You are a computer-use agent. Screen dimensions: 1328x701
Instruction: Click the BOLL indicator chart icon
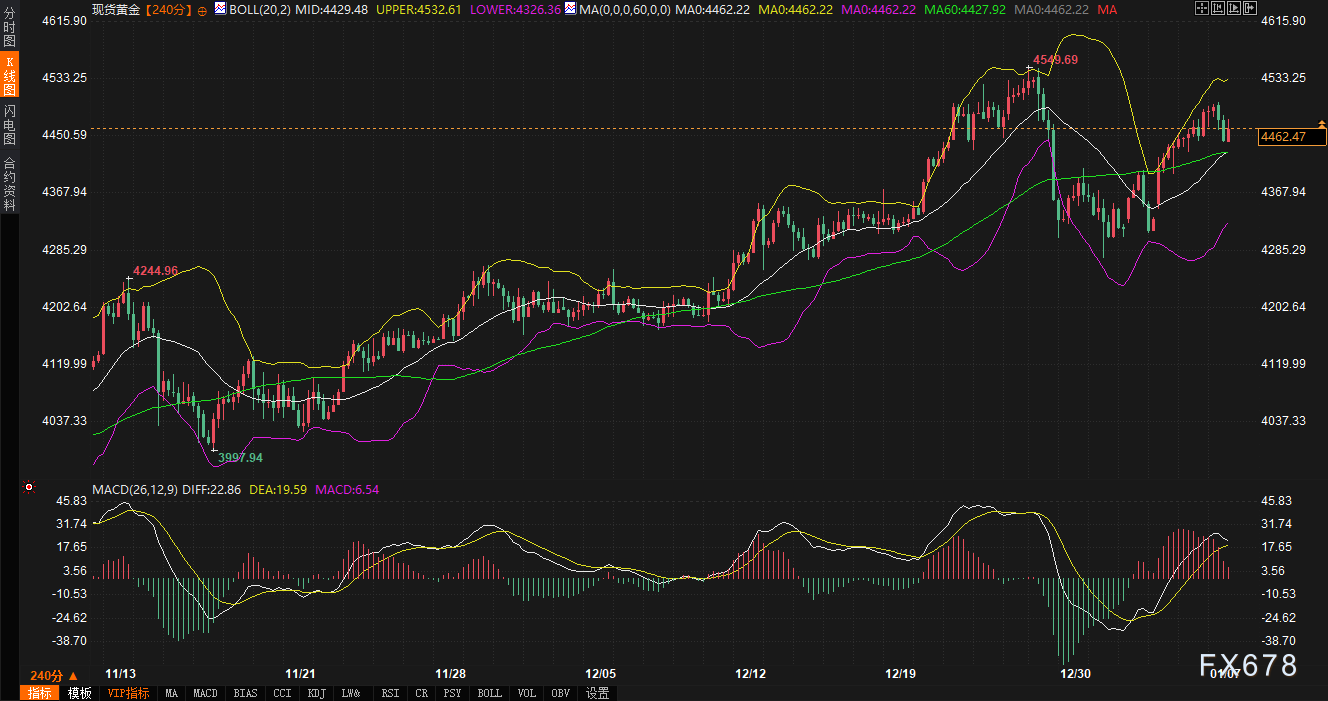[x=221, y=9]
